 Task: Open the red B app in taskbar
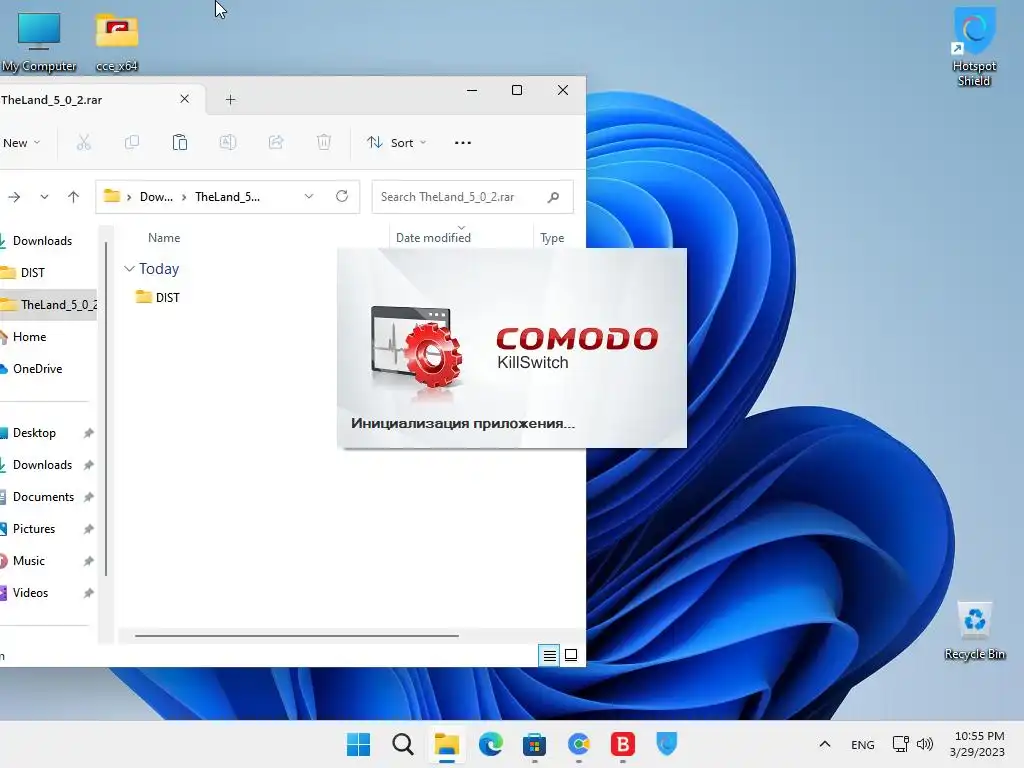click(622, 744)
